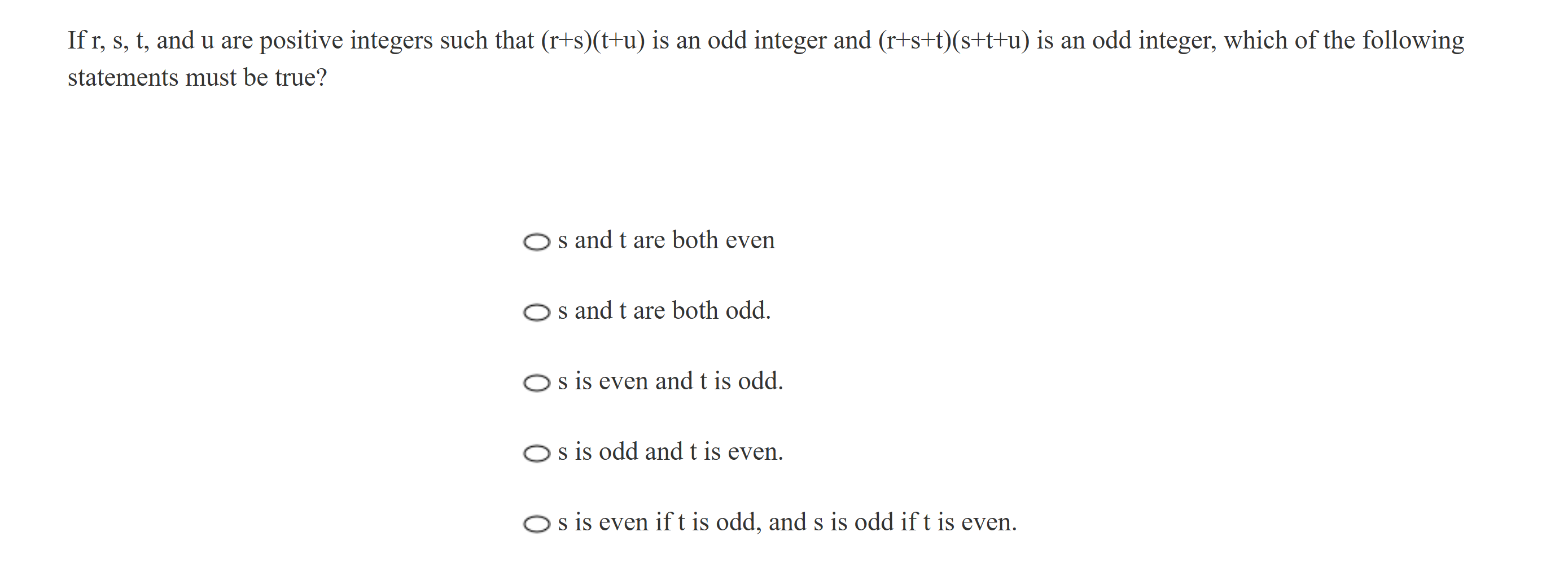Viewport: 1568px width, 567px height.
Task: Click the answer text 's is even and t is odd.'
Action: coord(670,381)
